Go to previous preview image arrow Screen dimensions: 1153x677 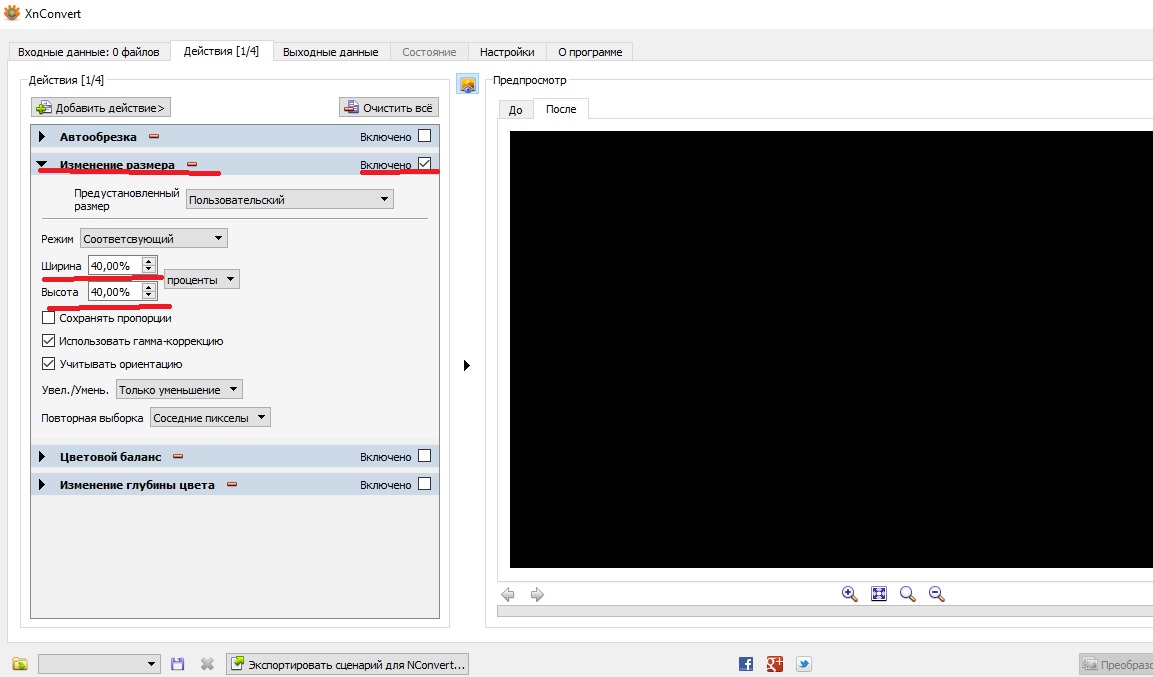pos(507,594)
